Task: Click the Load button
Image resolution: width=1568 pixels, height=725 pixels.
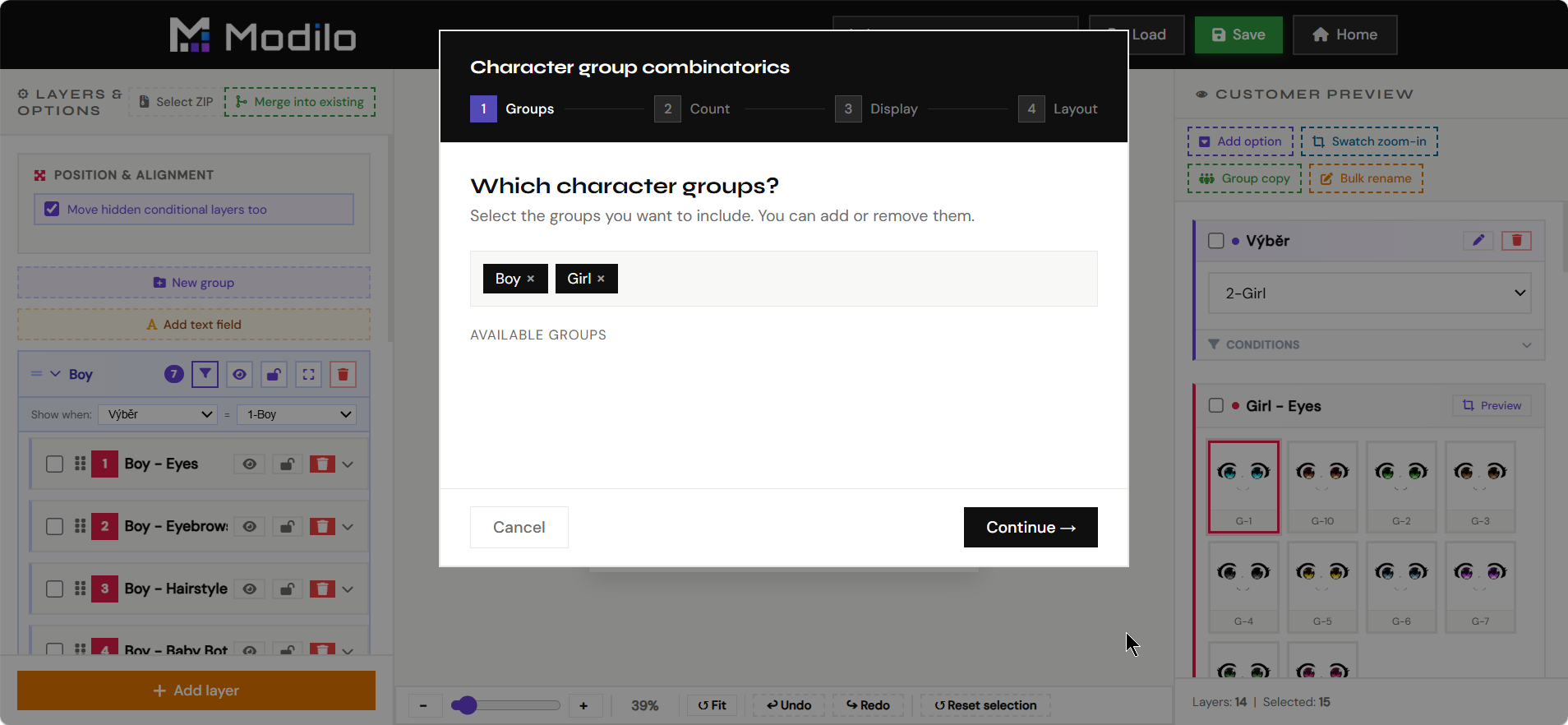Action: click(1148, 35)
